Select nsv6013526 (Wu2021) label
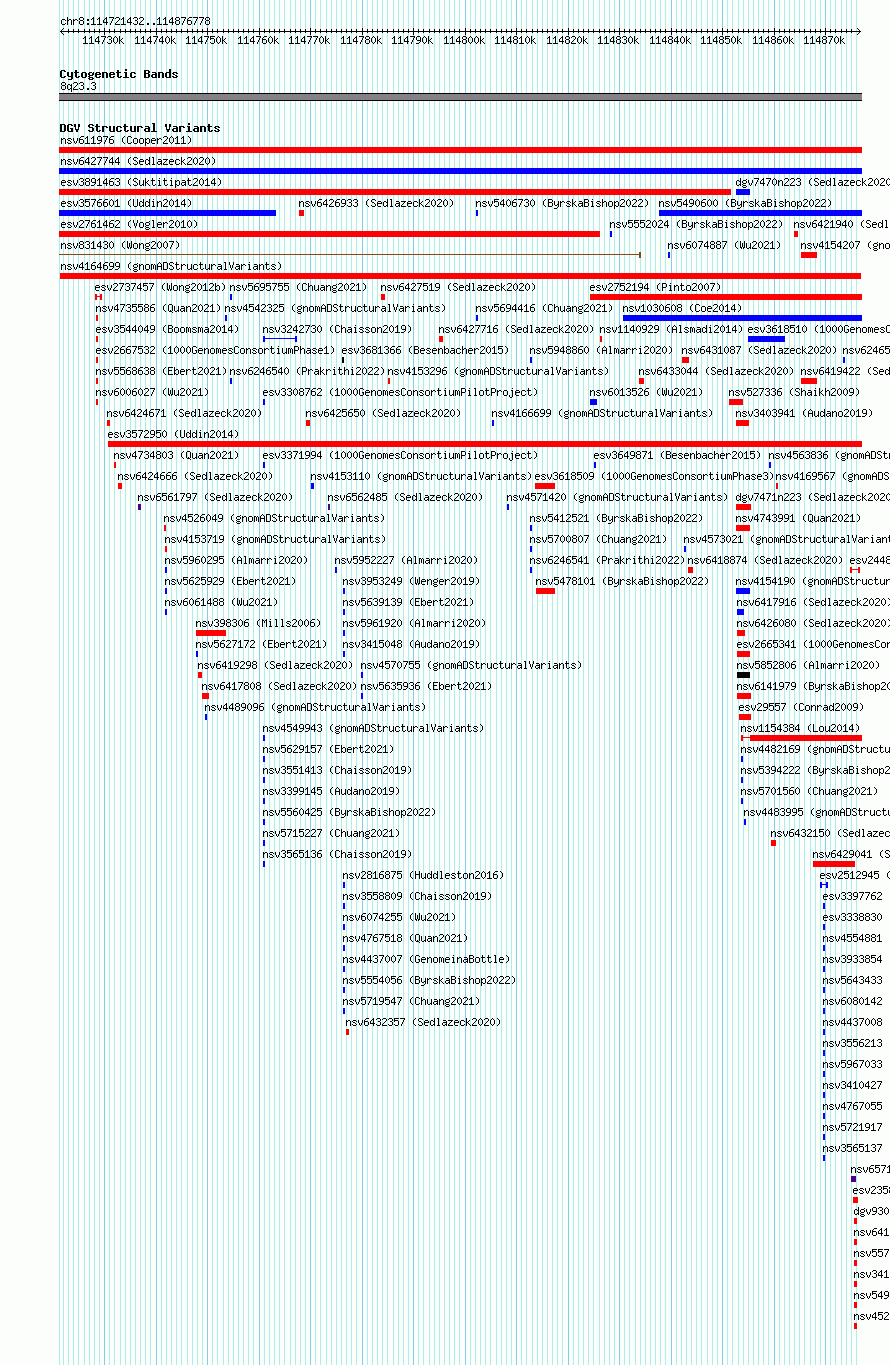Screen dimensions: 890x1365 (646, 392)
